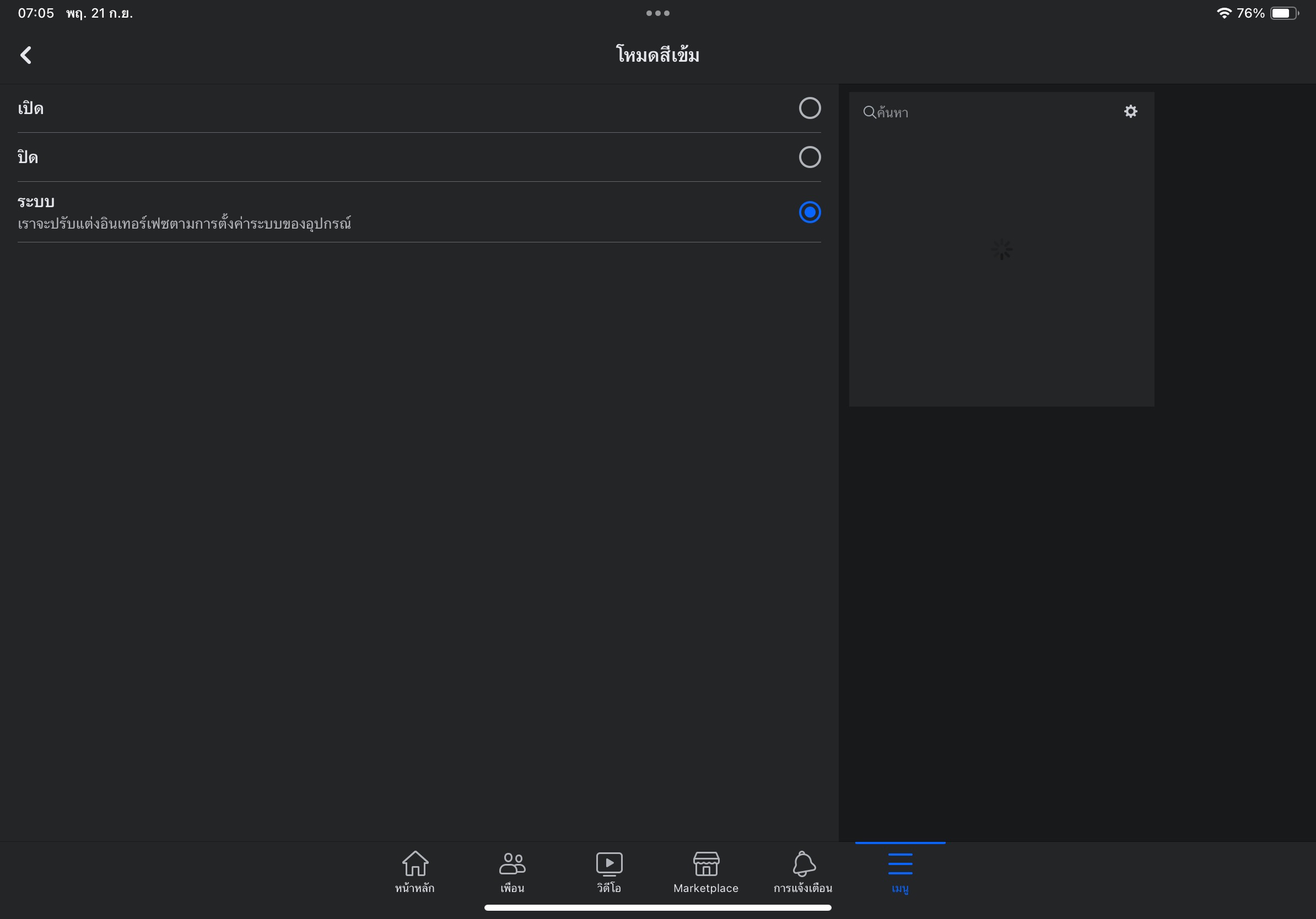
Task: Tap the battery status indicator
Action: (x=1283, y=13)
